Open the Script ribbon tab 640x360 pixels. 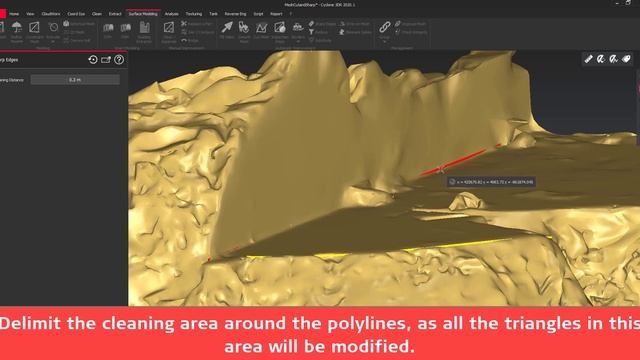258,14
